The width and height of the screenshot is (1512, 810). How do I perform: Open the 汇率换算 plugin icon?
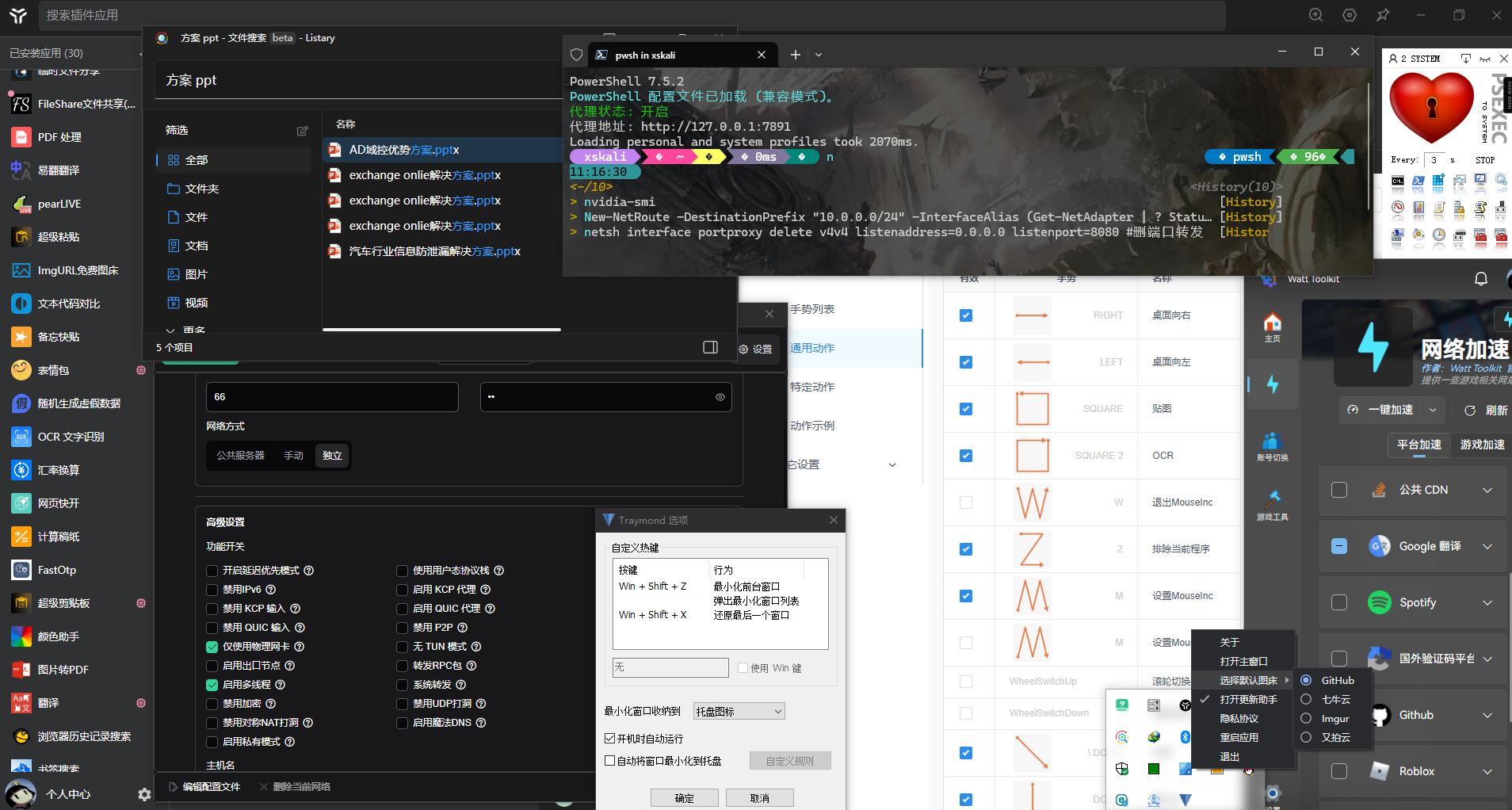pyautogui.click(x=21, y=470)
